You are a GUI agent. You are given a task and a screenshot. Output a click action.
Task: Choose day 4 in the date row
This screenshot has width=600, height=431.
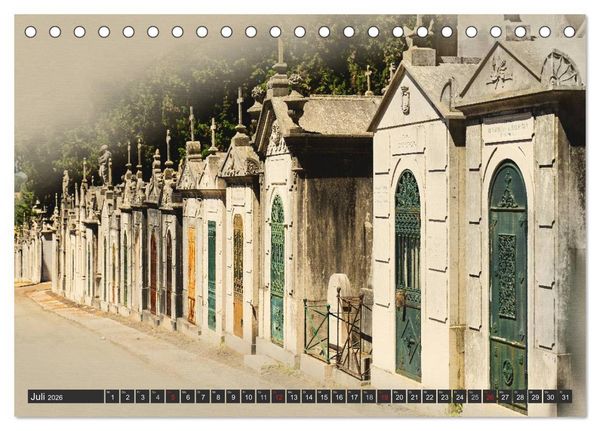click(158, 397)
